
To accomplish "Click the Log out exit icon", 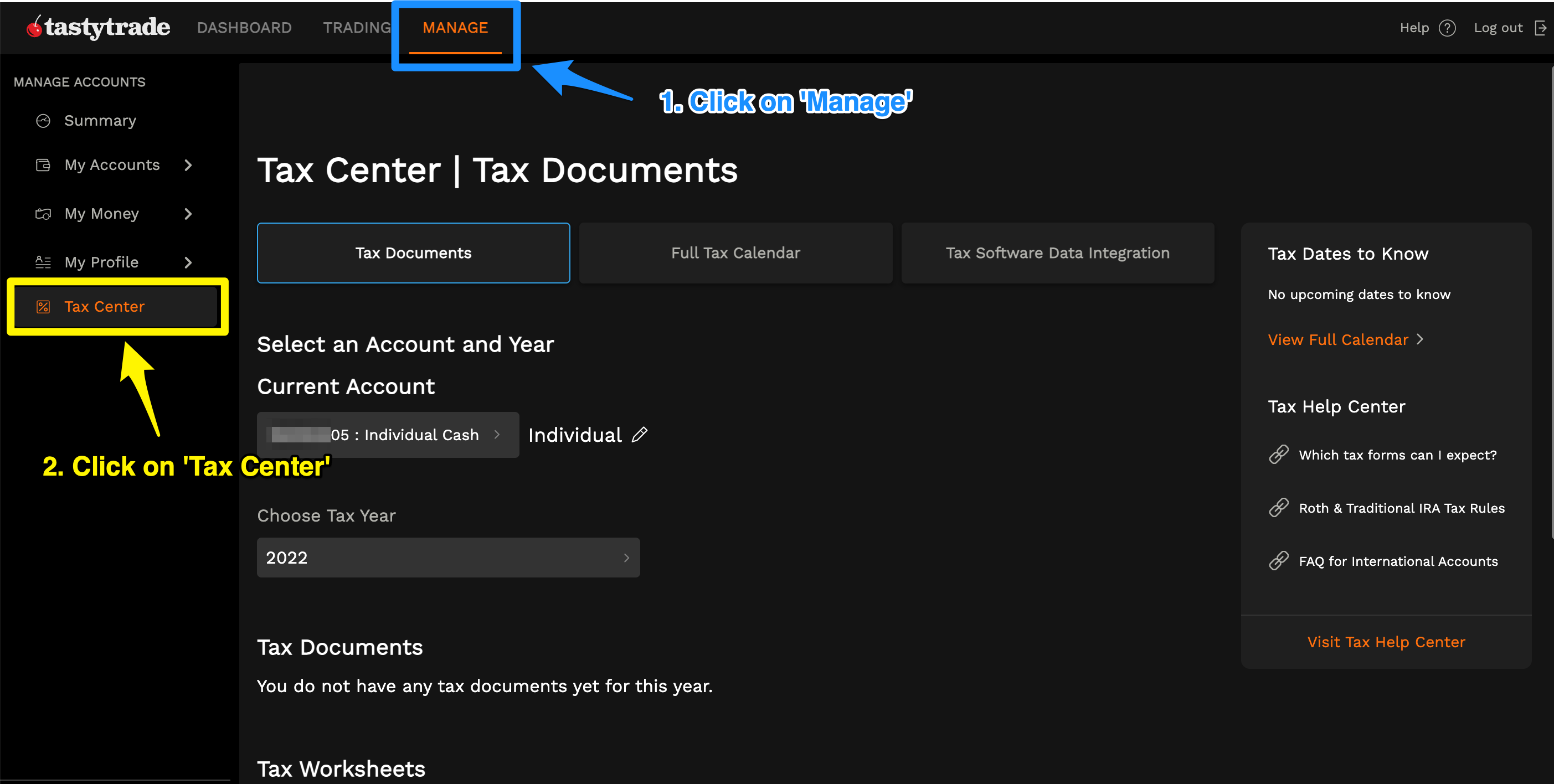I will point(1541,28).
